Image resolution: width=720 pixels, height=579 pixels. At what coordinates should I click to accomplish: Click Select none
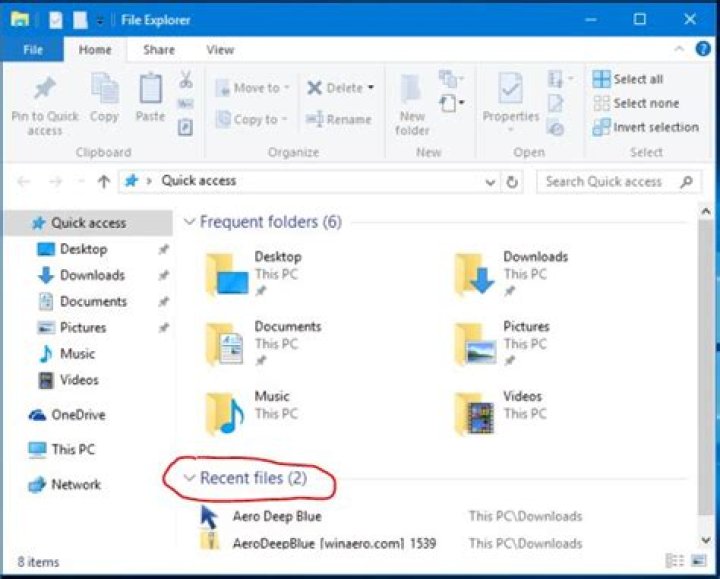(x=636, y=103)
